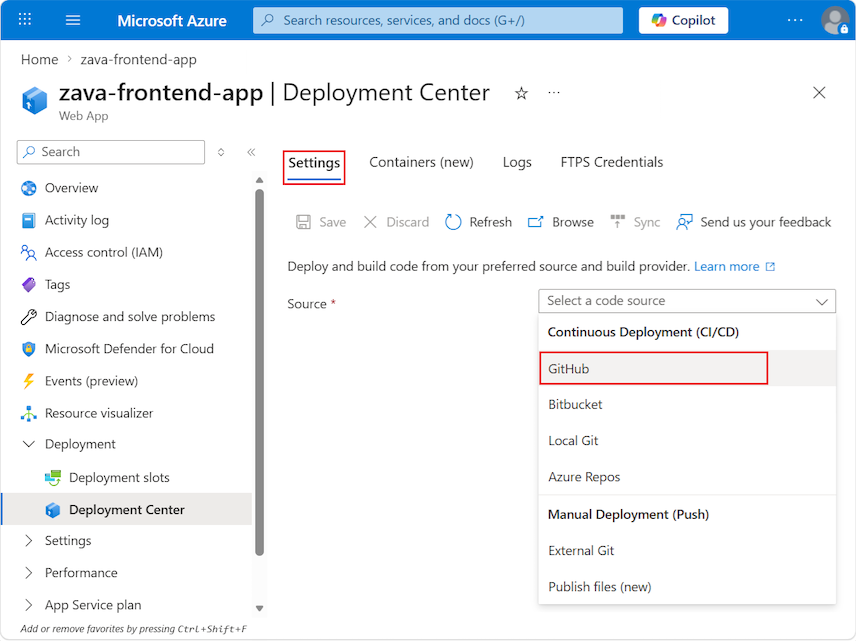Star zava-frontend-app as a favorite

(x=520, y=92)
